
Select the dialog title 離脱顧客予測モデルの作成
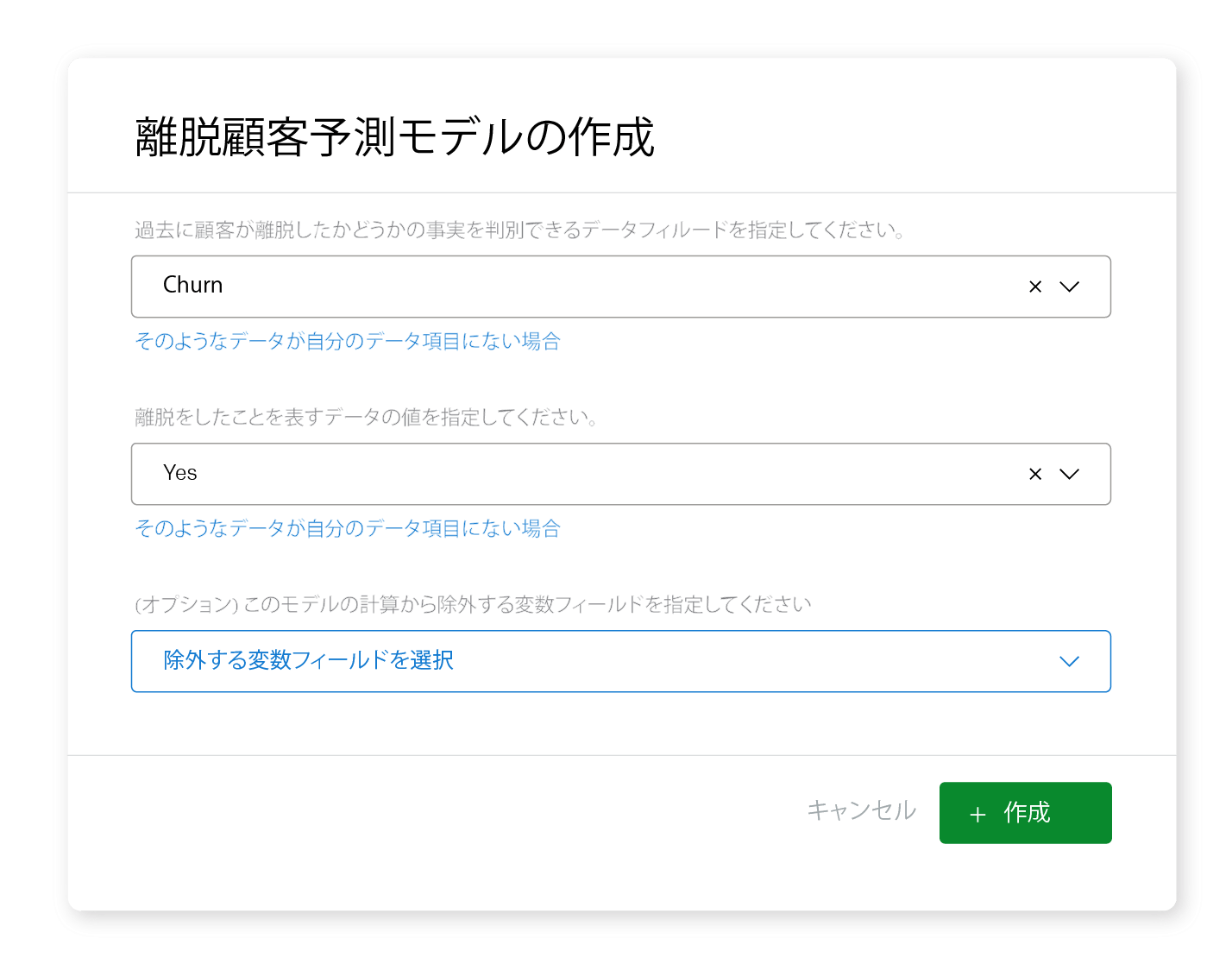[395, 137]
